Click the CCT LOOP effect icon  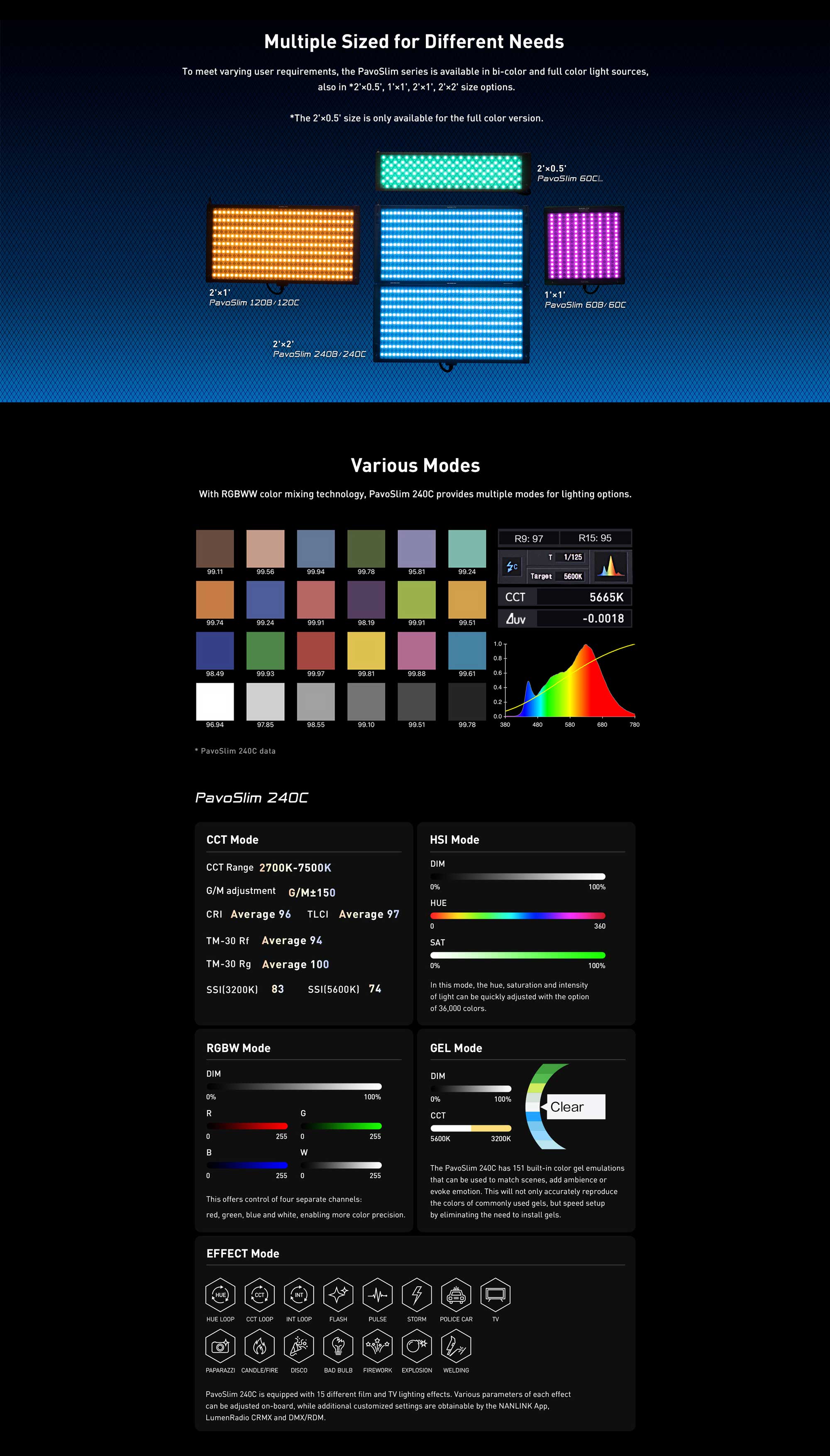pos(259,1294)
